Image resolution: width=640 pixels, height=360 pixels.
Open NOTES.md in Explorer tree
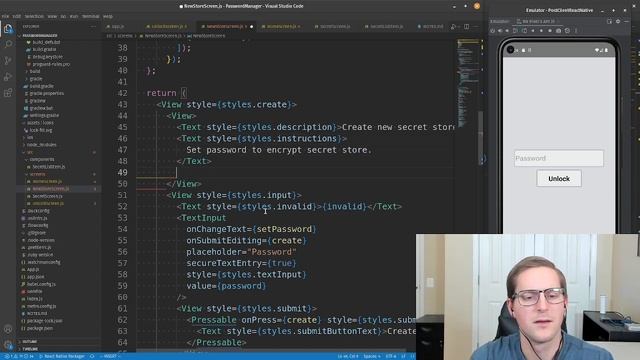pos(34,313)
